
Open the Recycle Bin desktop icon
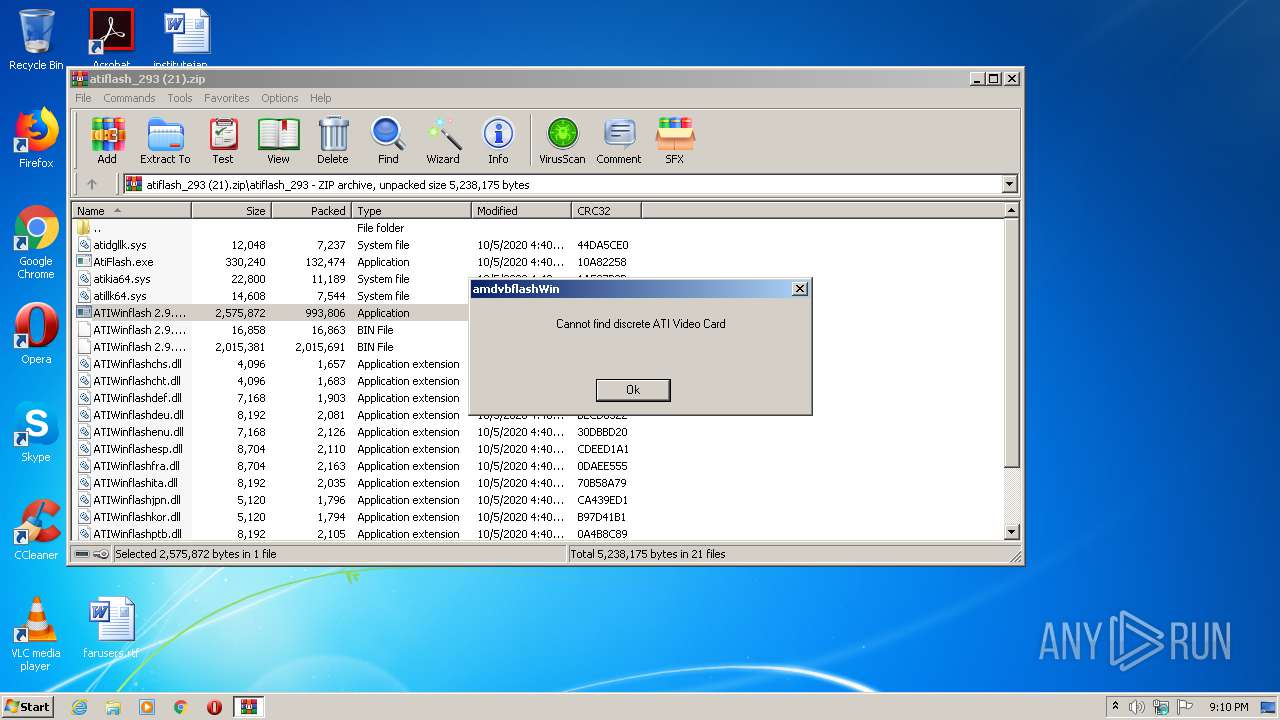click(36, 40)
